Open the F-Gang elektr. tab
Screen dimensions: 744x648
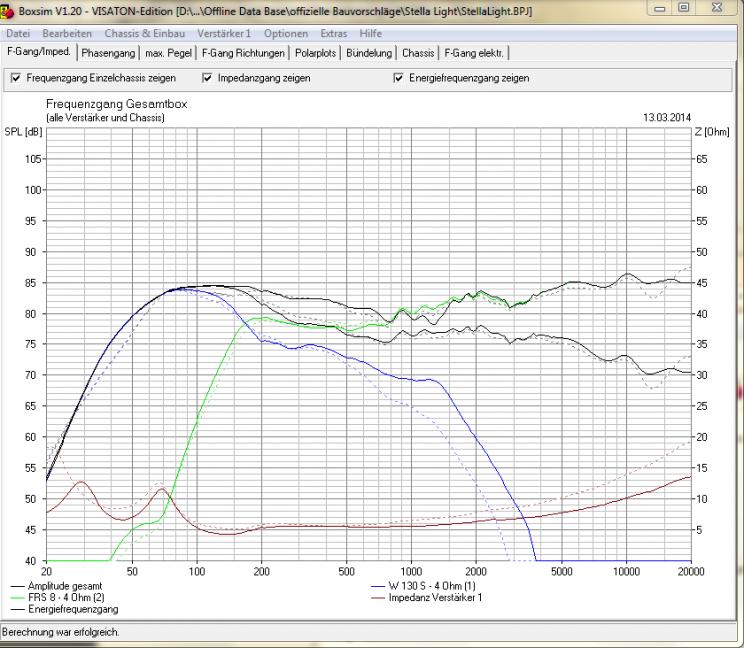pyautogui.click(x=476, y=52)
